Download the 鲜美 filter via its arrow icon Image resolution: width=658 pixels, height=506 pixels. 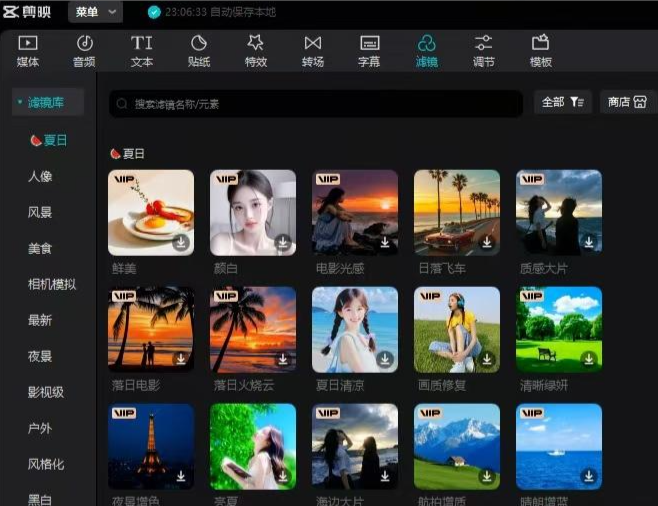coord(181,242)
